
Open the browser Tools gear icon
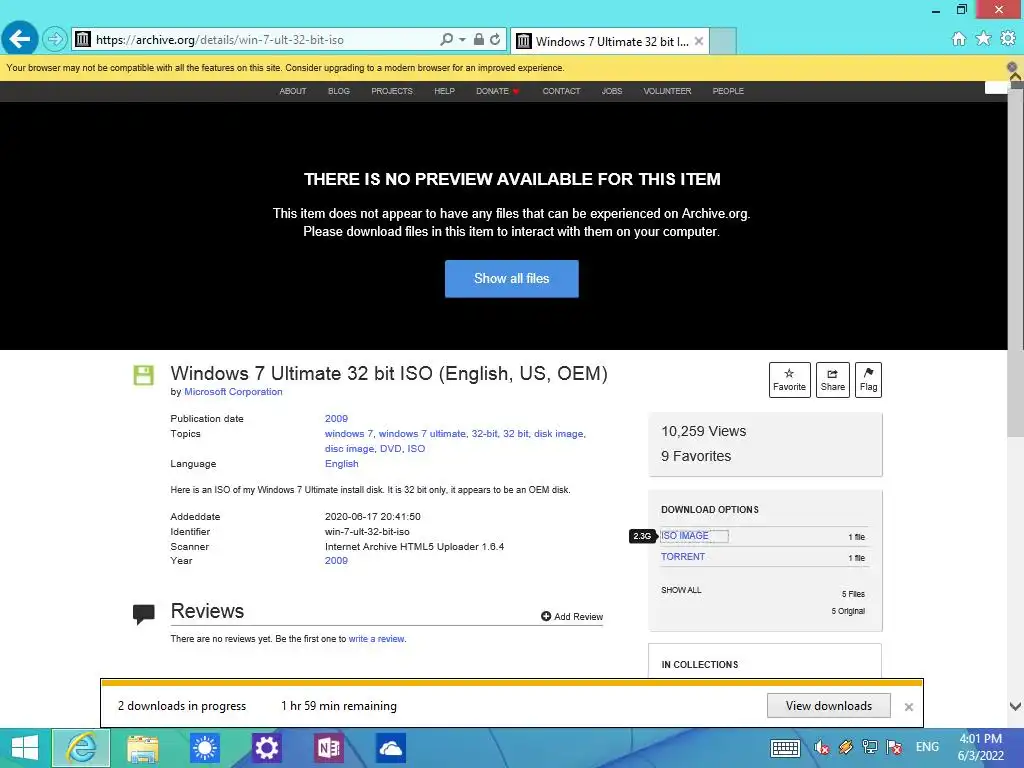click(1008, 39)
